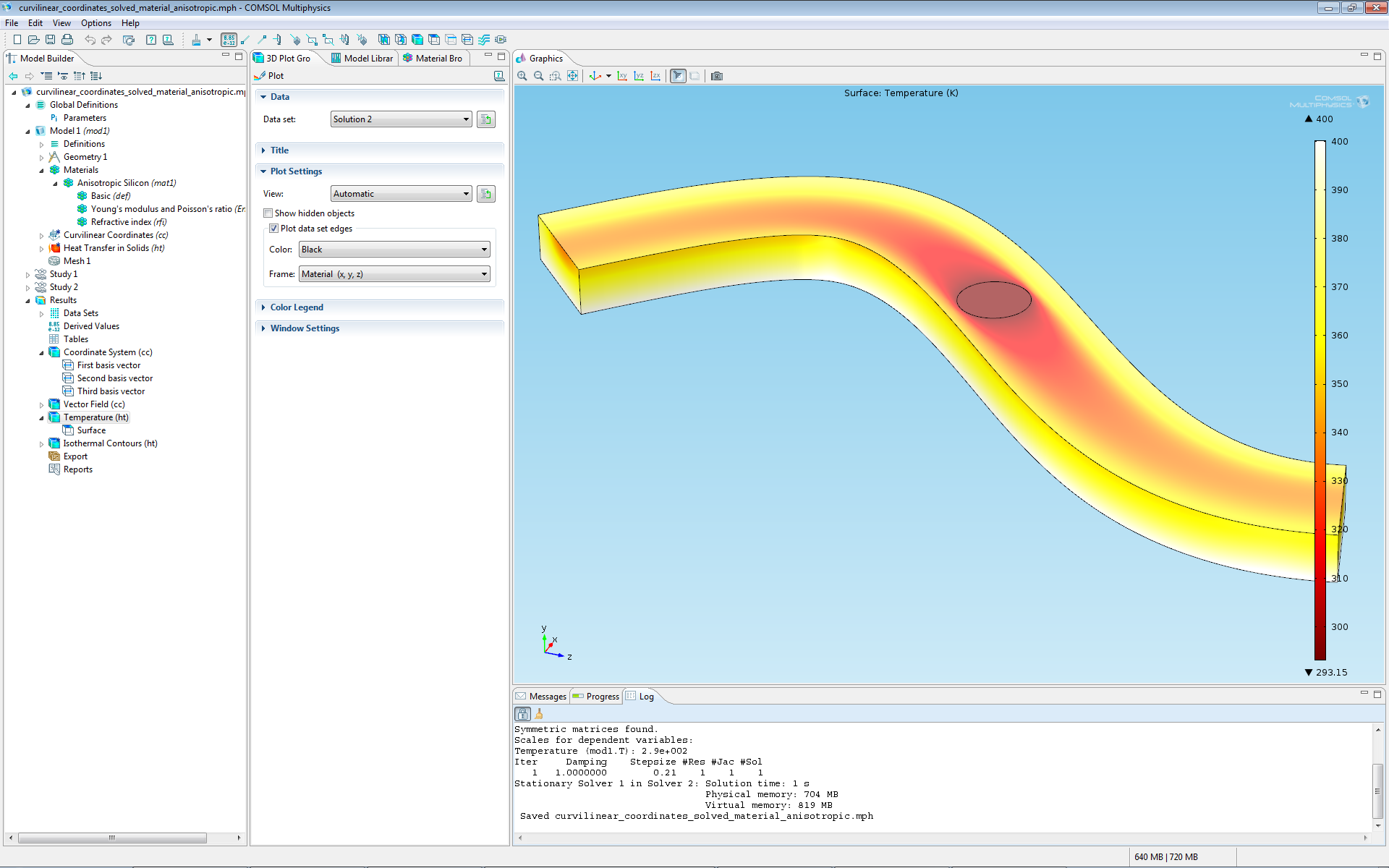1389x868 pixels.
Task: Click the zoom-in magnifier icon in Graphics
Action: pos(524,76)
